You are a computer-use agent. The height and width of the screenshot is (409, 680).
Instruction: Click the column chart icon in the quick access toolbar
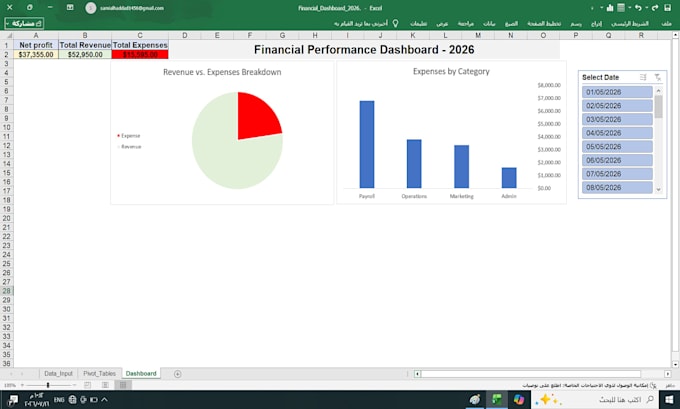(610, 8)
